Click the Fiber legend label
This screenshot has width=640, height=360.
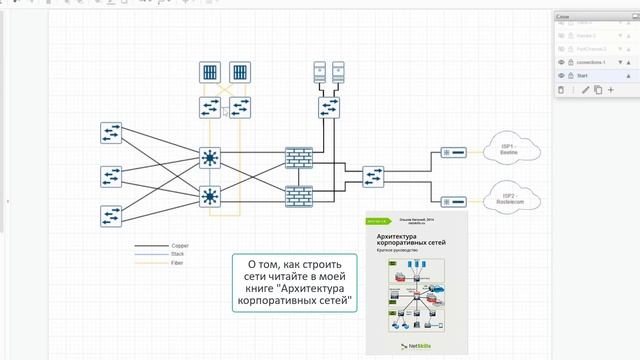(177, 263)
